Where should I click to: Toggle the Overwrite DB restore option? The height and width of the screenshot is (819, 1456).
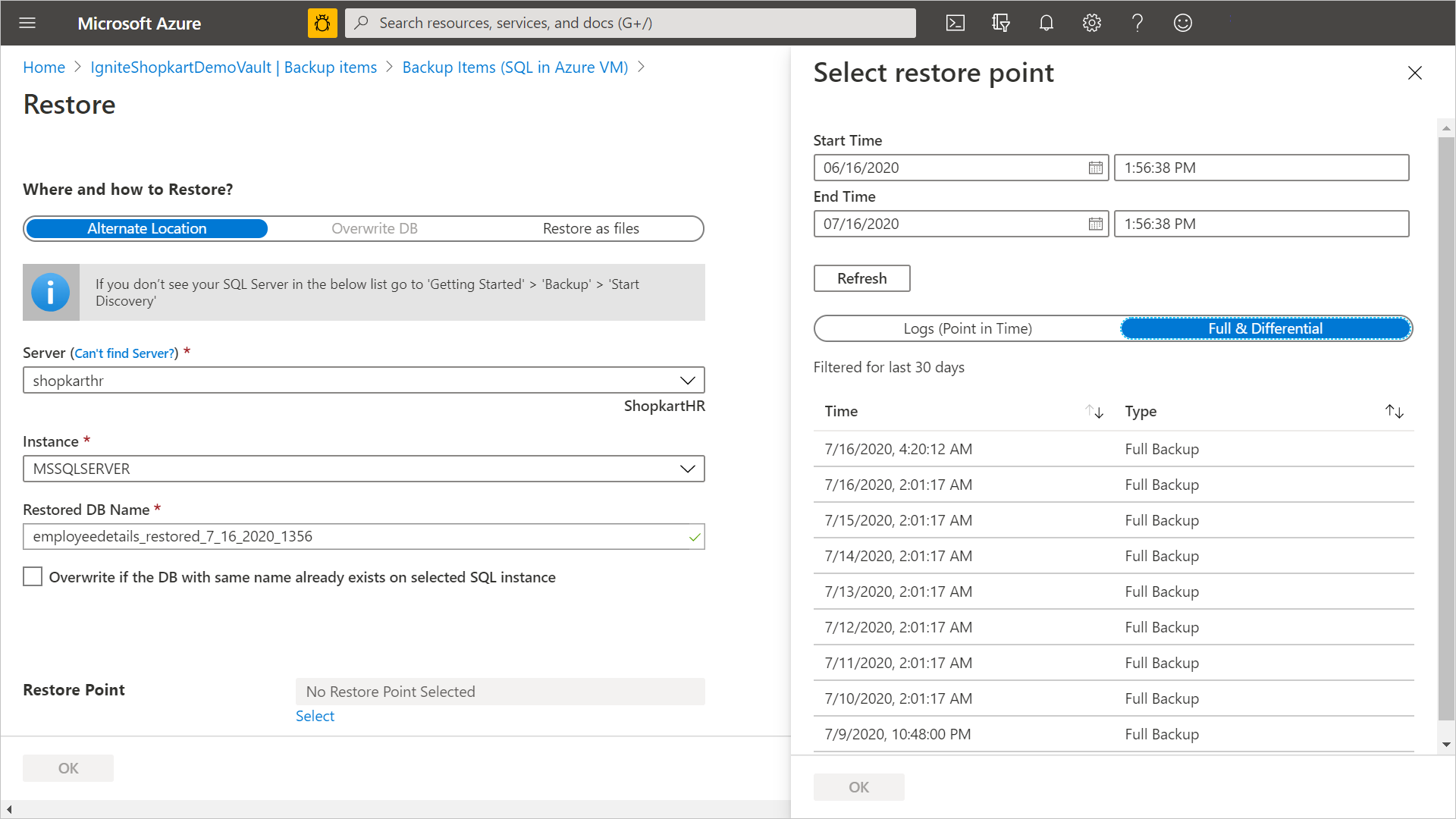374,228
